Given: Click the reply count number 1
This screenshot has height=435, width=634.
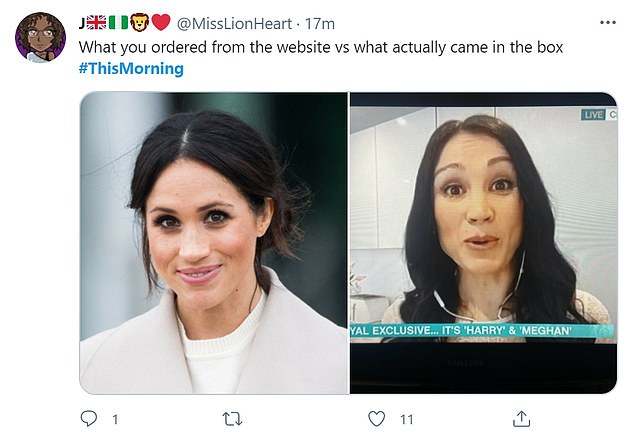Looking at the screenshot, I should [113, 418].
